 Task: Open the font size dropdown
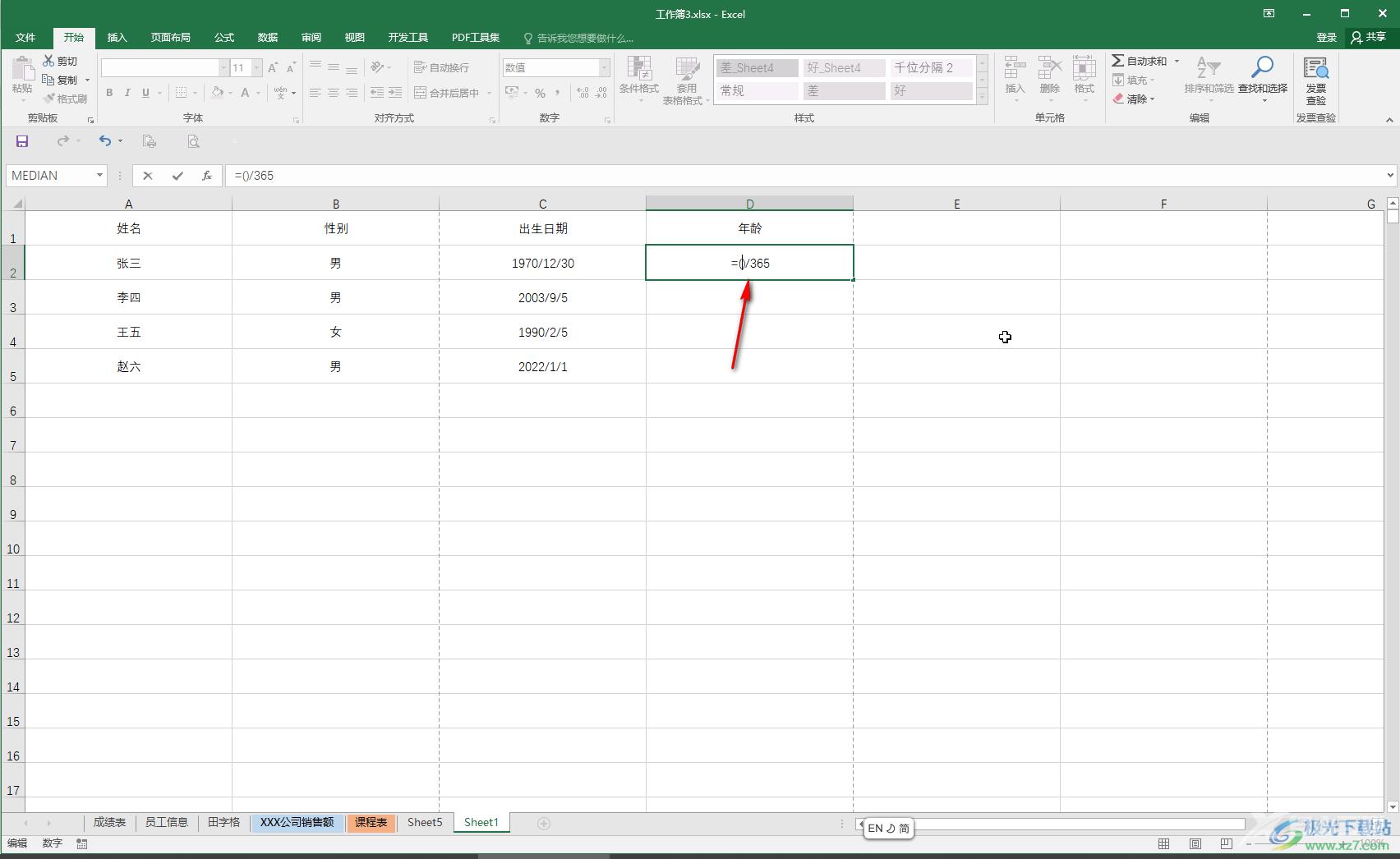(x=257, y=67)
